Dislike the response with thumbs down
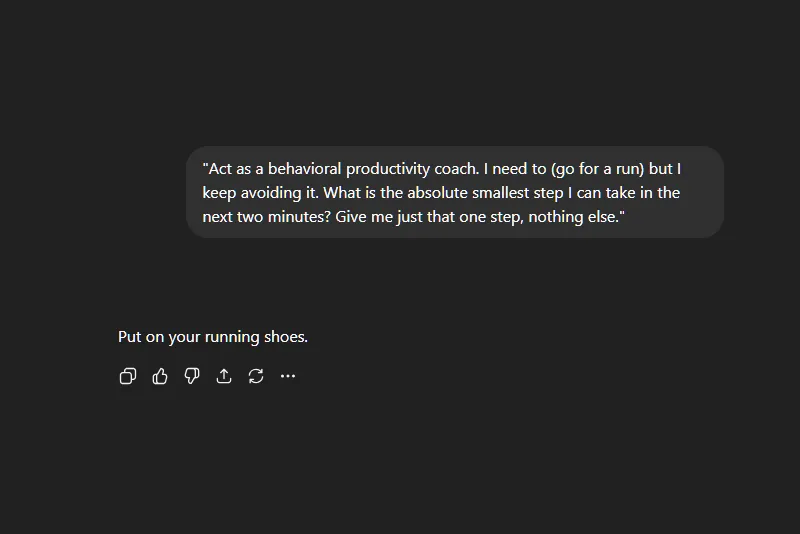 click(192, 376)
